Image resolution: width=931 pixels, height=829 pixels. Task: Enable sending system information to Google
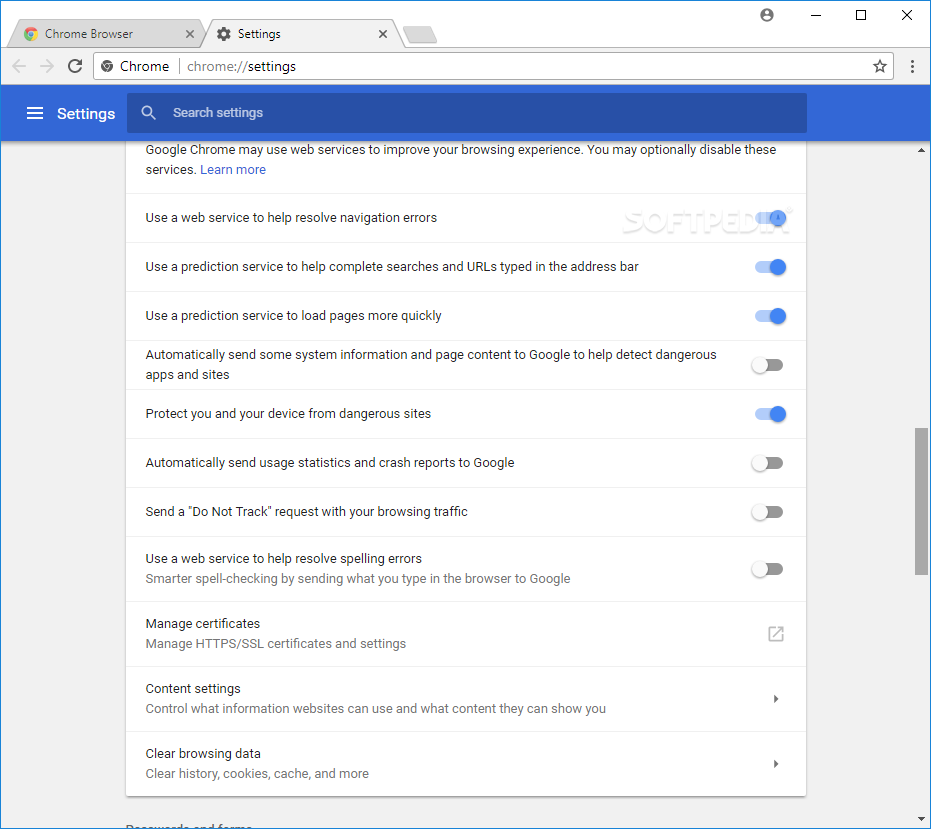pos(767,365)
